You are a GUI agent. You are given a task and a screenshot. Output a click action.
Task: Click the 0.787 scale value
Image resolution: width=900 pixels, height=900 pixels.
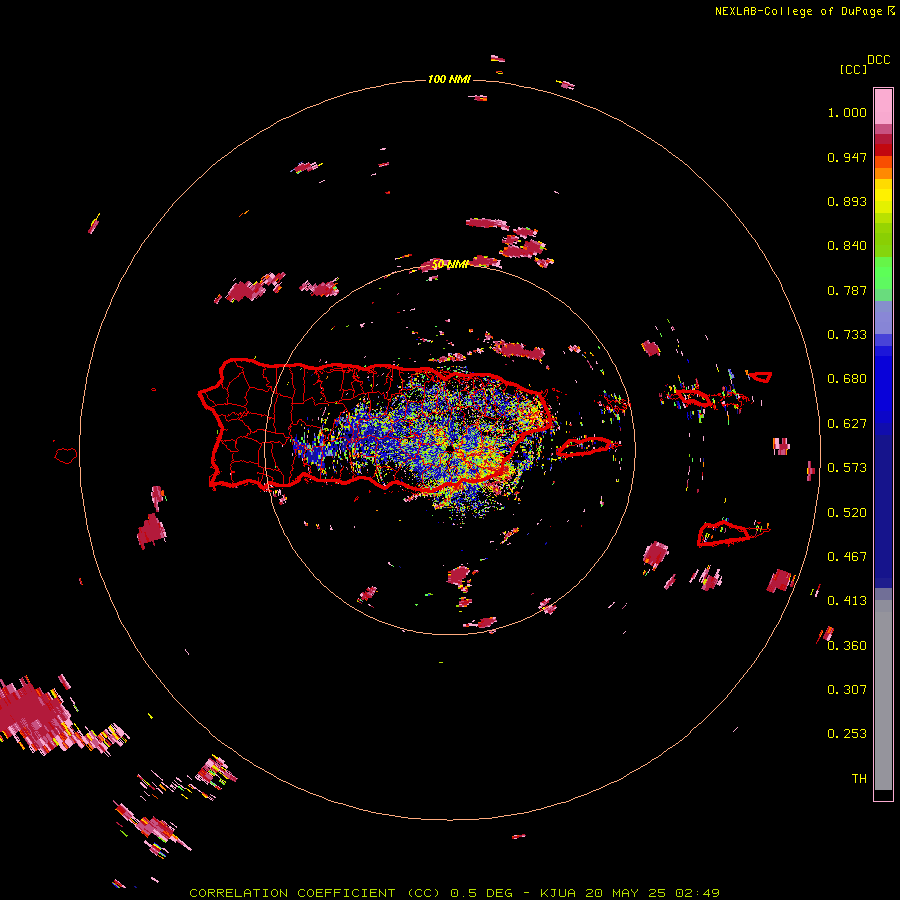click(x=847, y=290)
